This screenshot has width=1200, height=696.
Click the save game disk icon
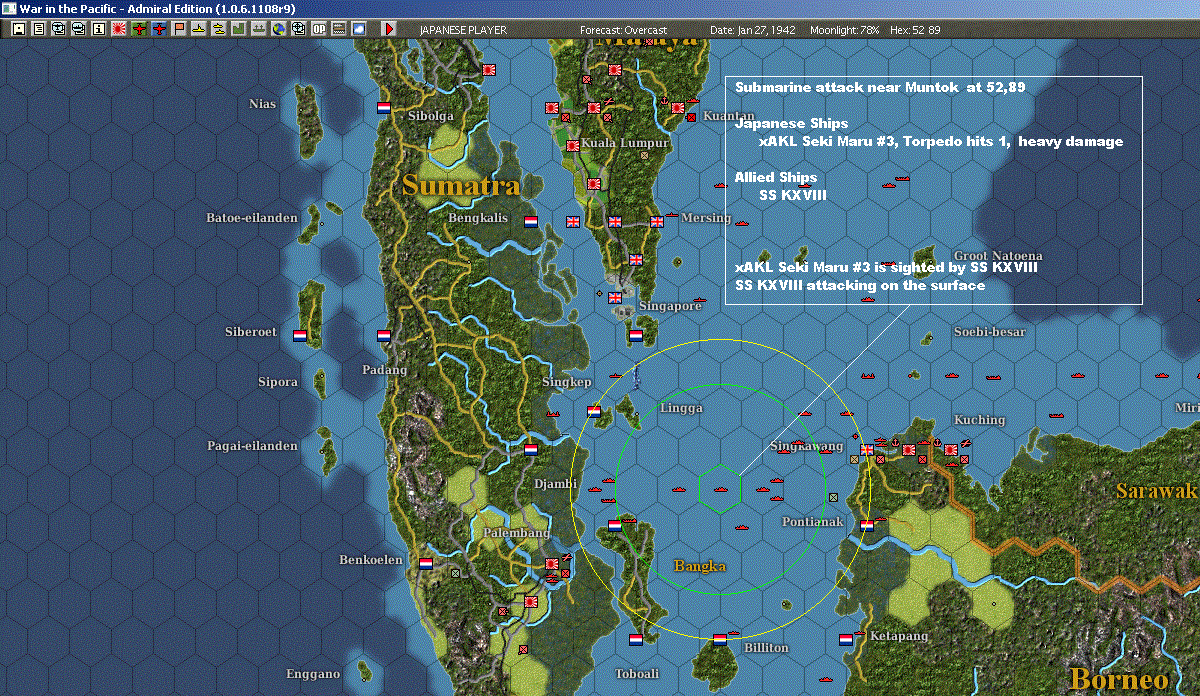(x=19, y=29)
